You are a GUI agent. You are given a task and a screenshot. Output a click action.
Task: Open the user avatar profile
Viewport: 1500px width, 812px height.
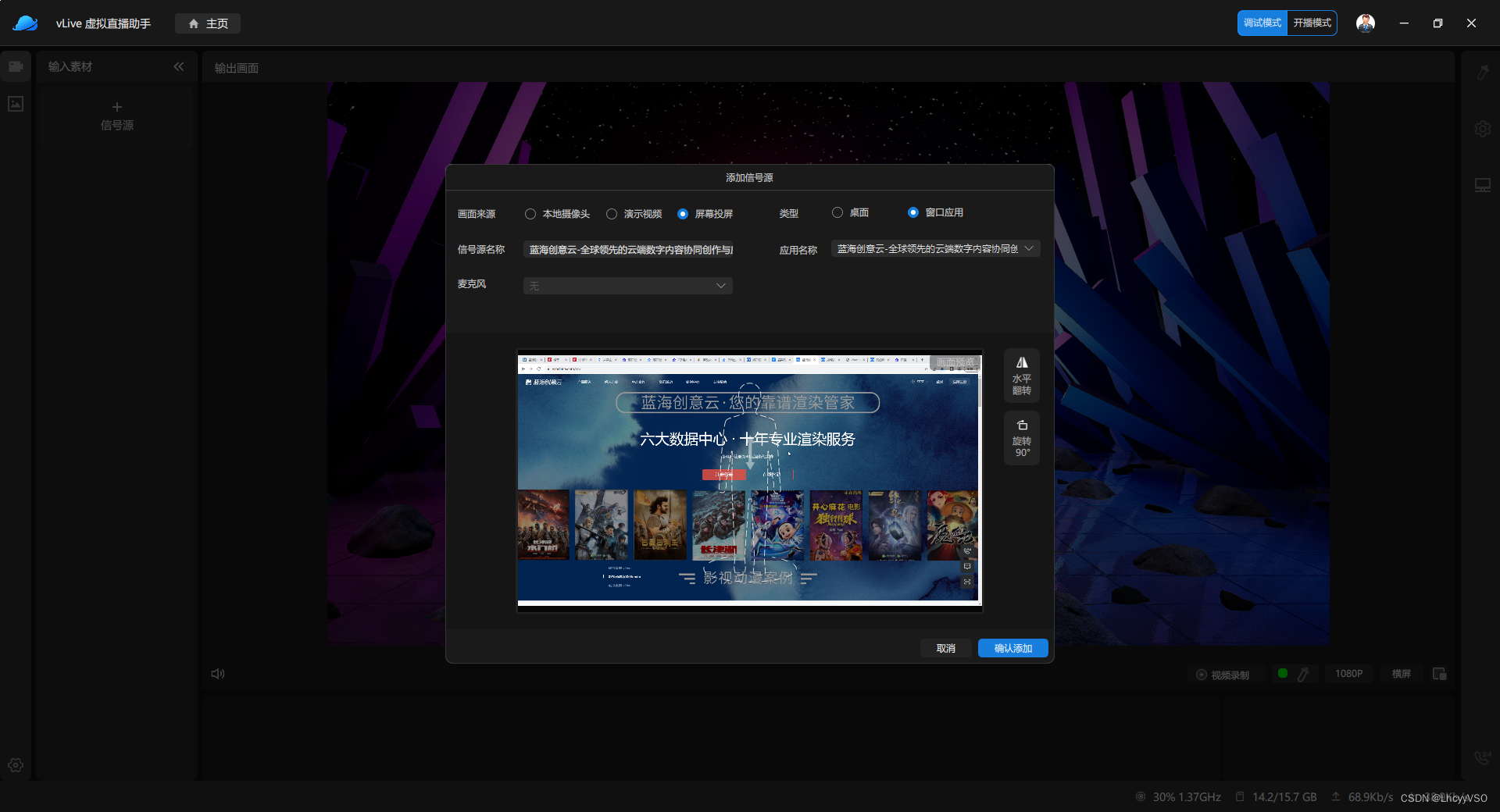pos(1366,23)
